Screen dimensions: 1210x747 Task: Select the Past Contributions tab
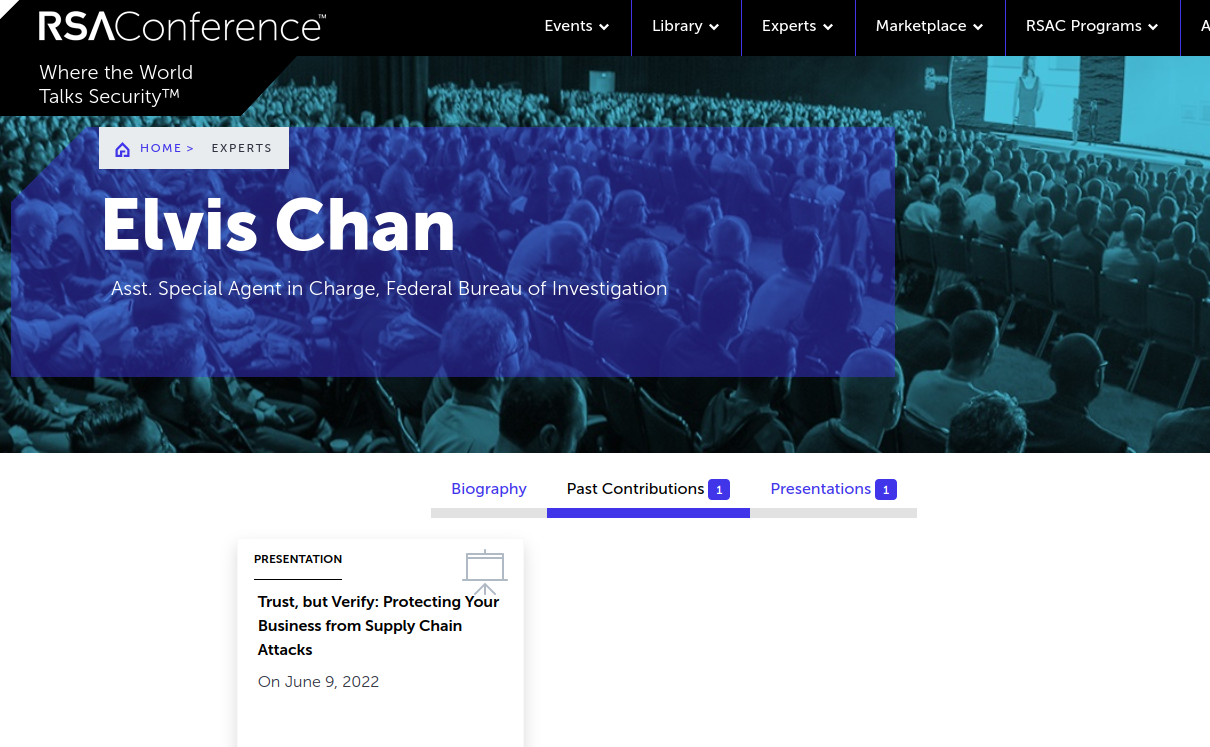point(648,489)
